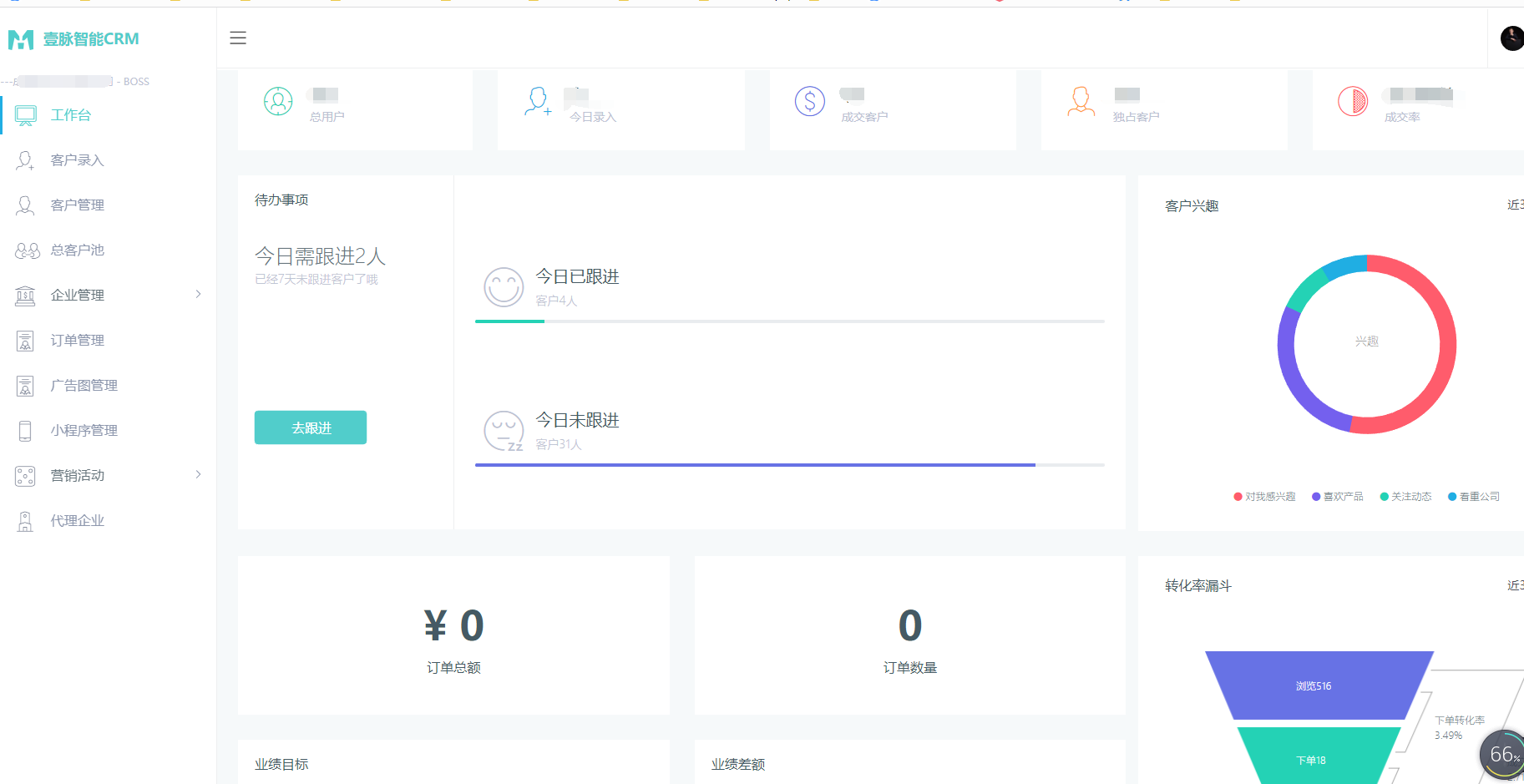Toggle the 看重公司 legend item

[x=1474, y=497]
